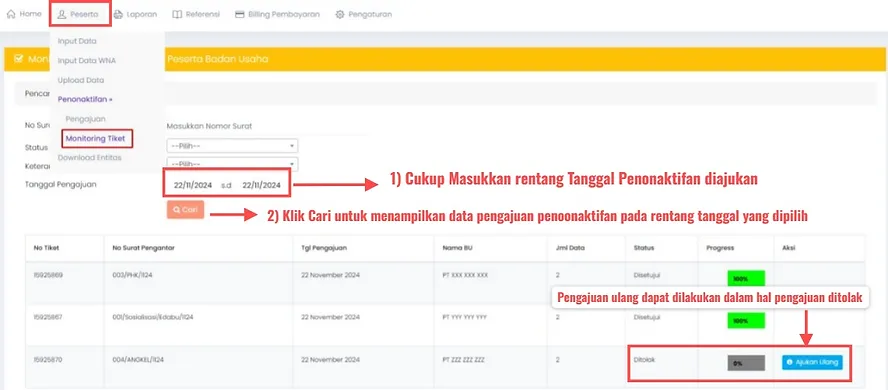Viewport: 888px width, 390px height.
Task: Select Input Data from Peserta dropdown
Action: click(x=77, y=41)
